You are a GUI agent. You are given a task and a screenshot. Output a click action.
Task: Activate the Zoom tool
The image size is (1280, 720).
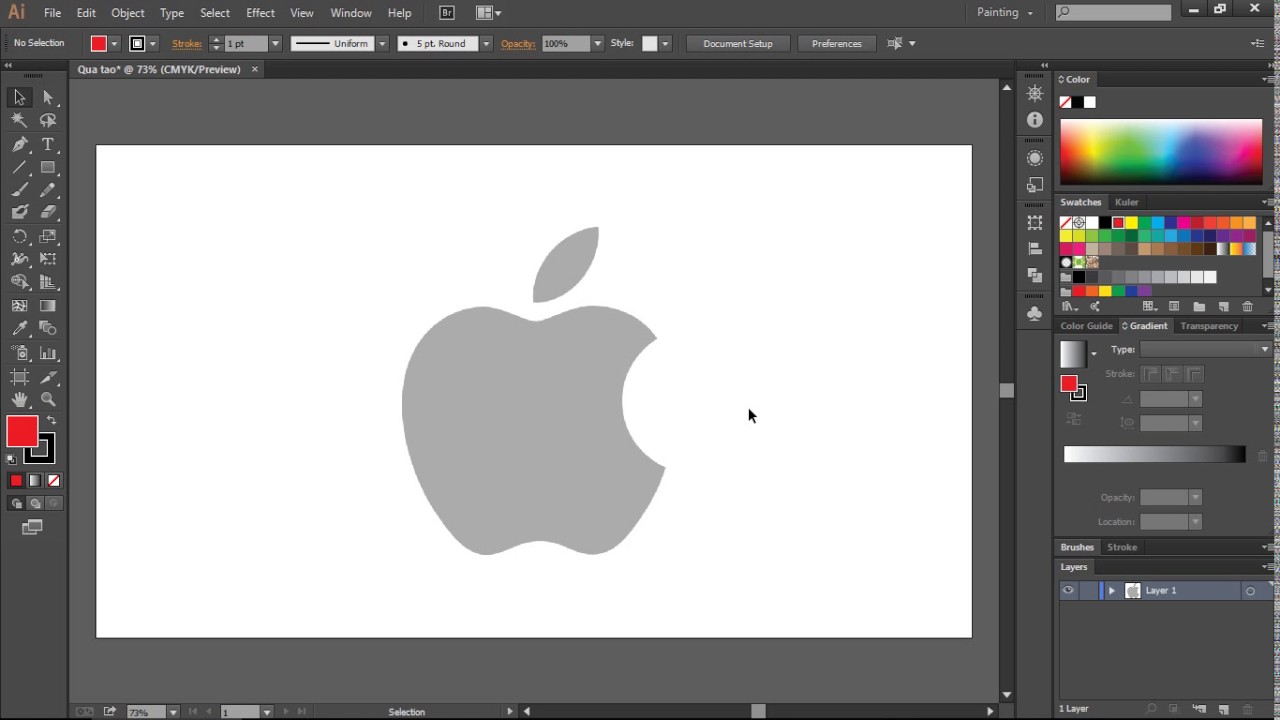point(47,400)
